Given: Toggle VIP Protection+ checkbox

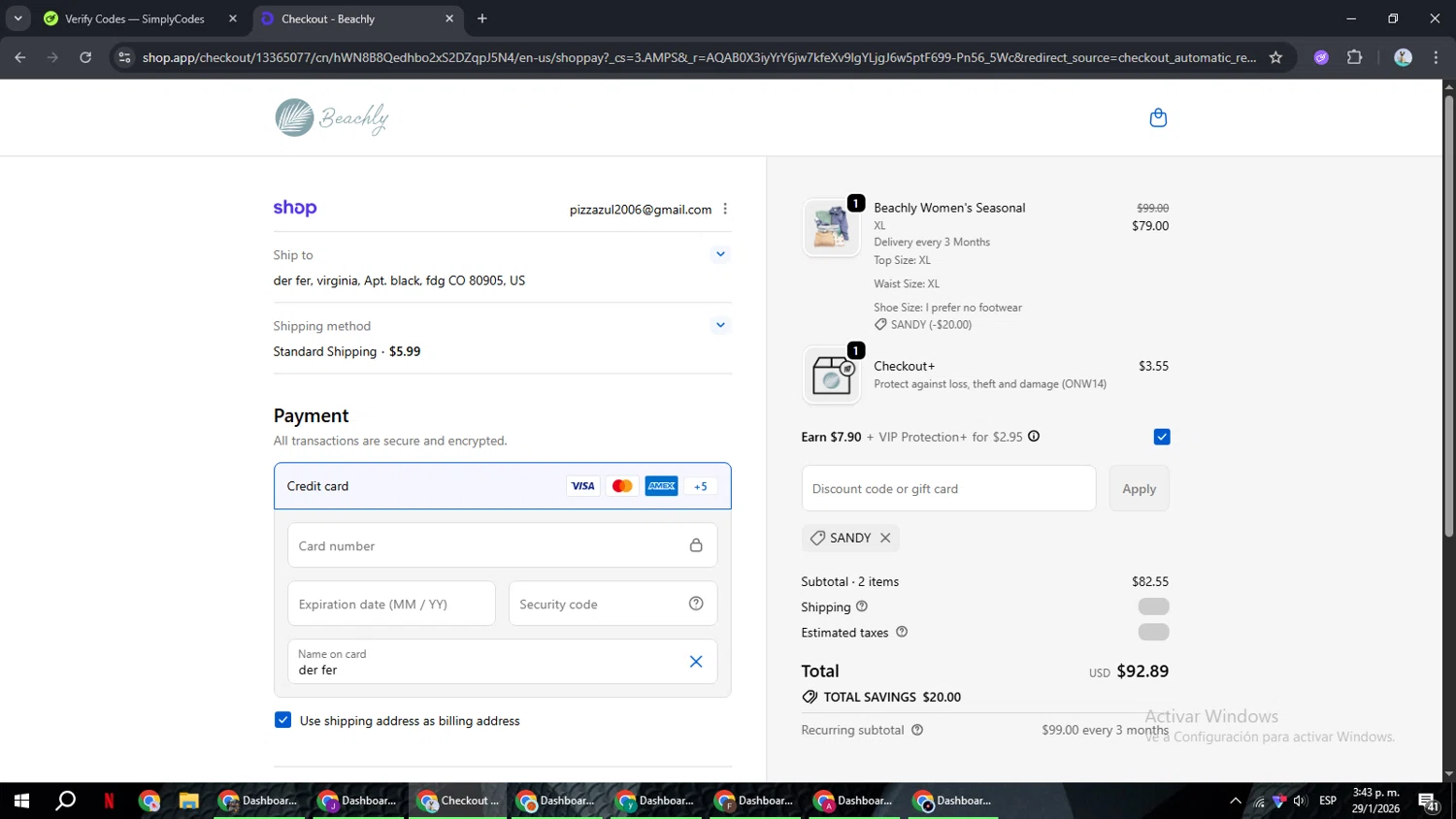Looking at the screenshot, I should tap(1162, 437).
